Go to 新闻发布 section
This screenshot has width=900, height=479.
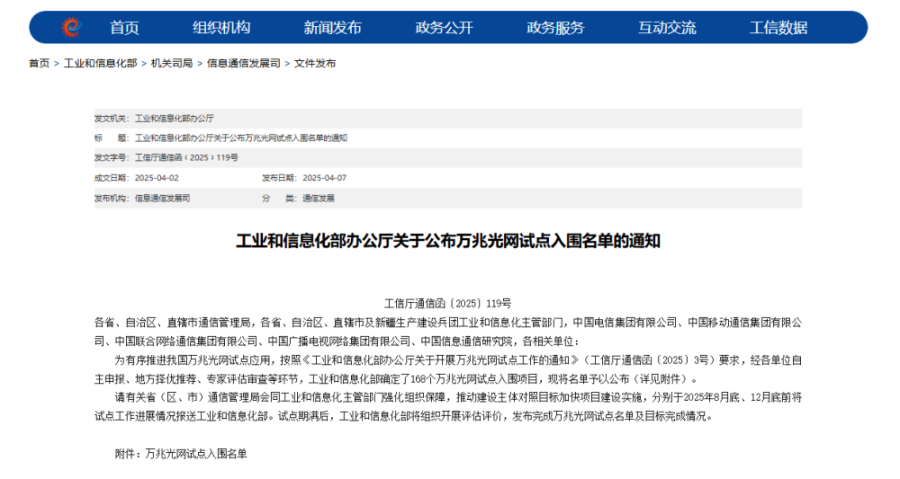click(x=332, y=28)
